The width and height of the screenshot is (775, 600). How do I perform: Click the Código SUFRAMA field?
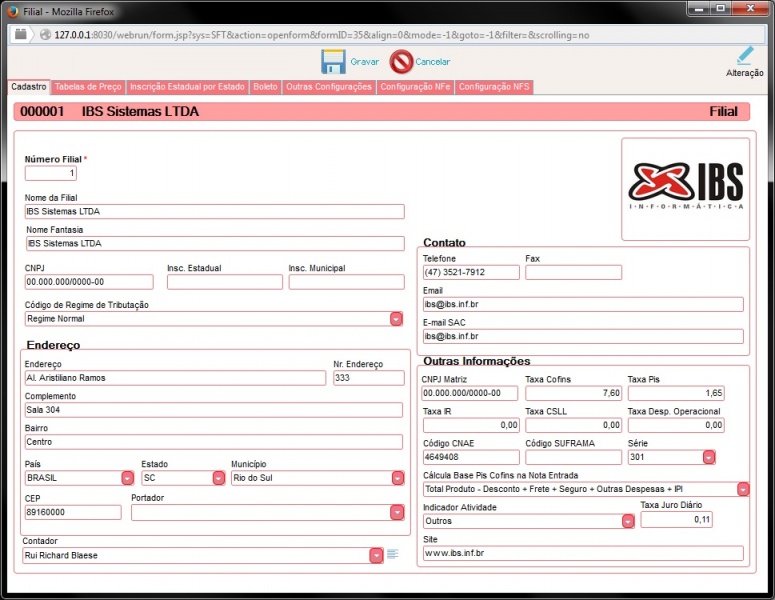click(573, 457)
